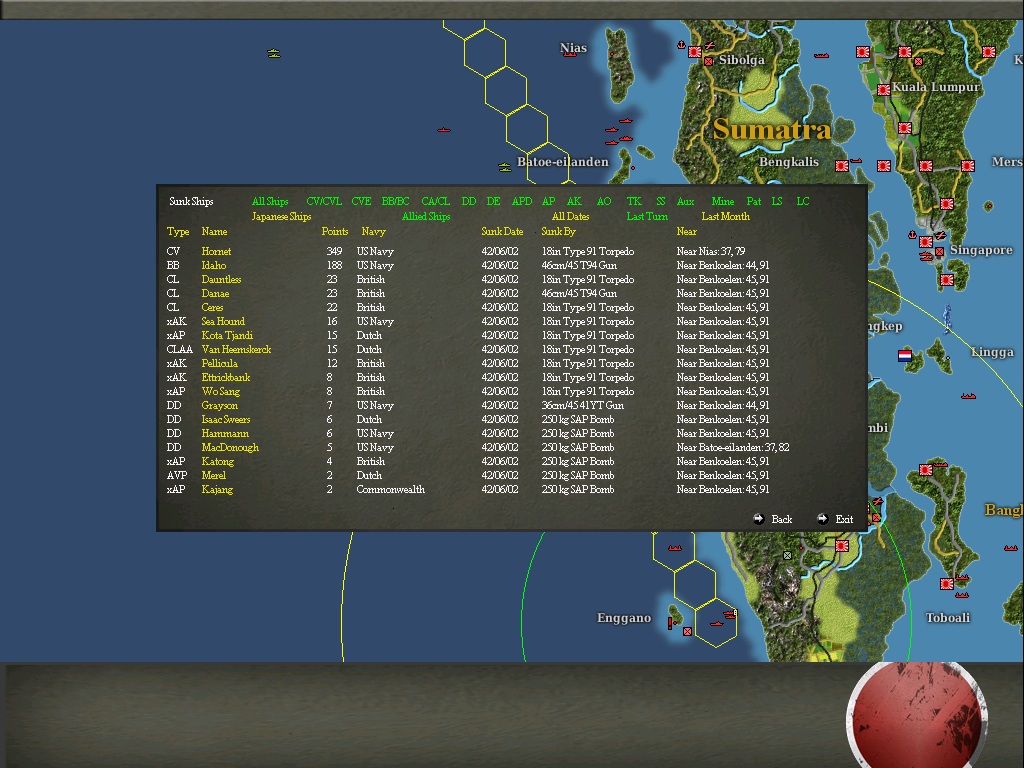The image size is (1024, 768).
Task: Click the yellow ship icon near Batoe-eilanden
Action: tap(504, 168)
